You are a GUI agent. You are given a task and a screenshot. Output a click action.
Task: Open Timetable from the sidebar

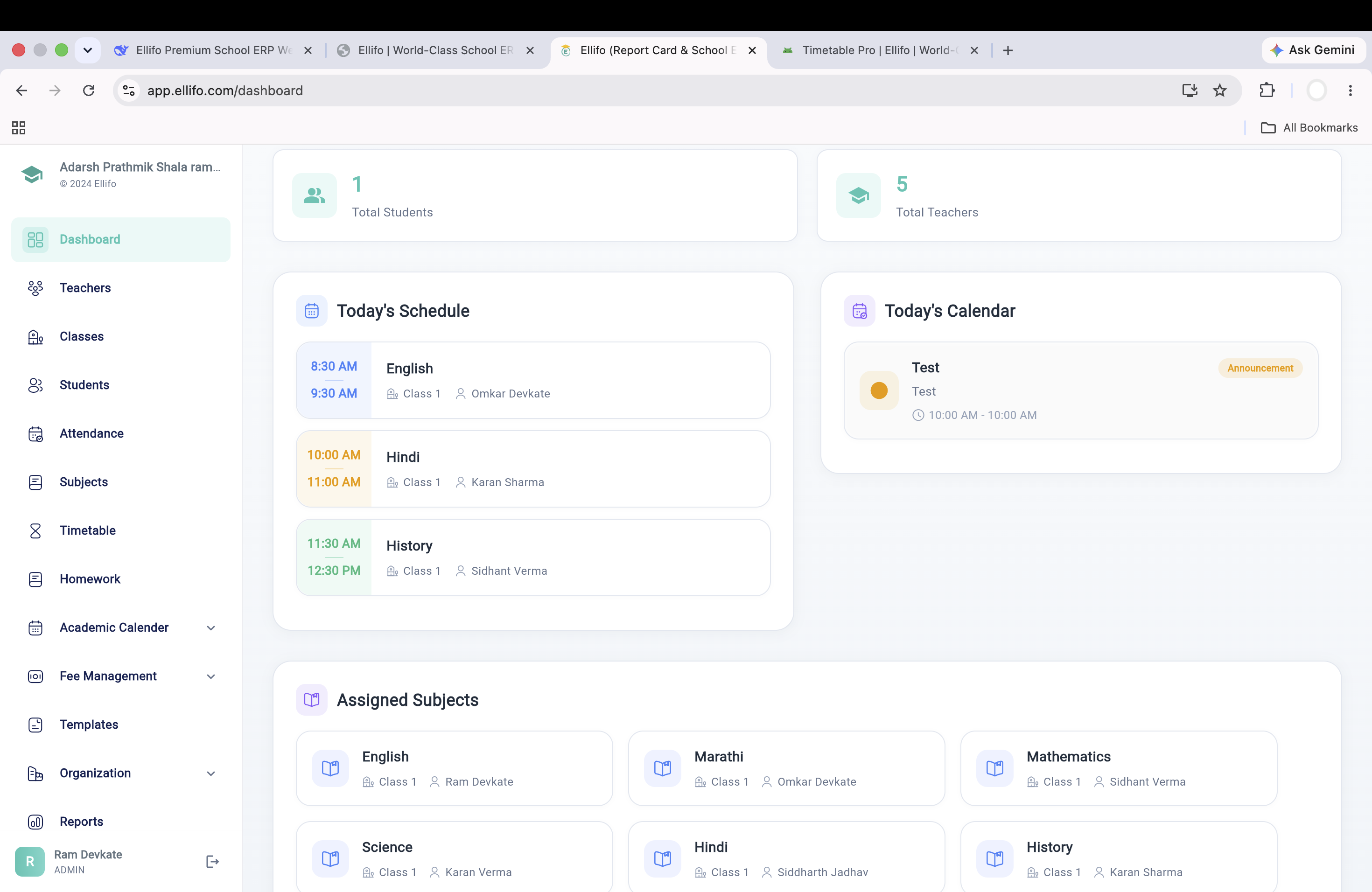click(x=120, y=530)
